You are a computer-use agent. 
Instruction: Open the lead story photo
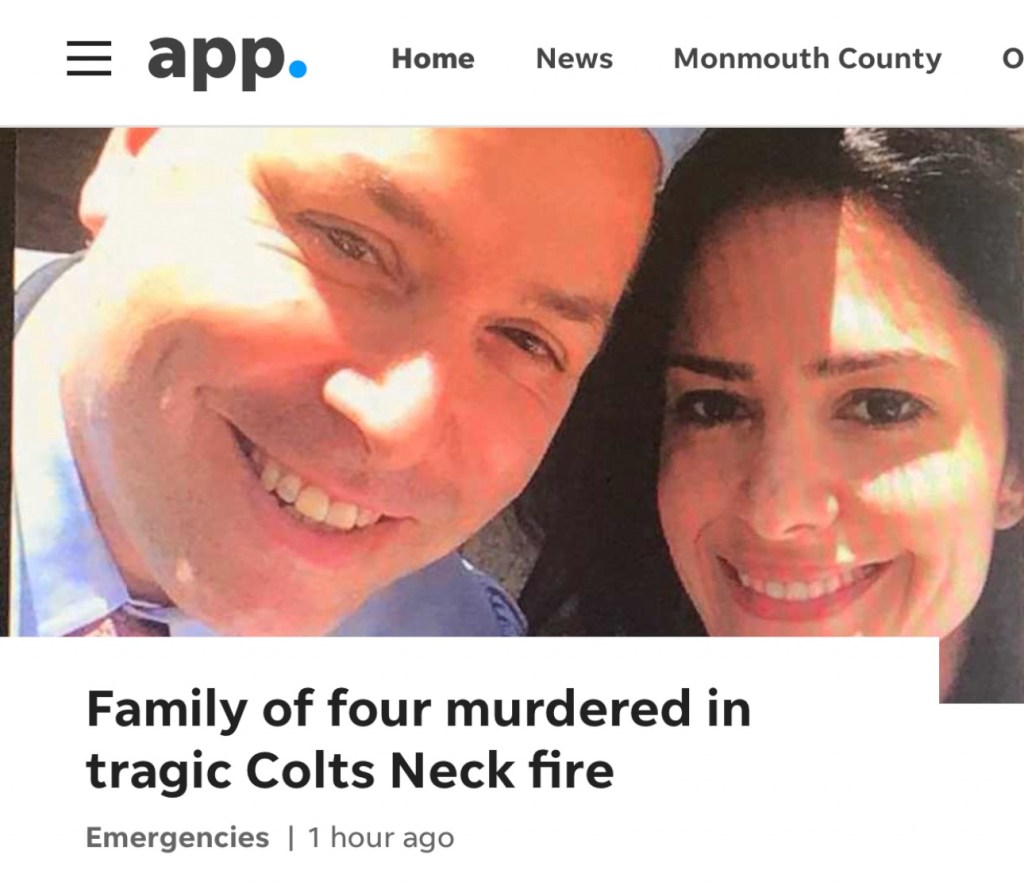click(x=512, y=382)
